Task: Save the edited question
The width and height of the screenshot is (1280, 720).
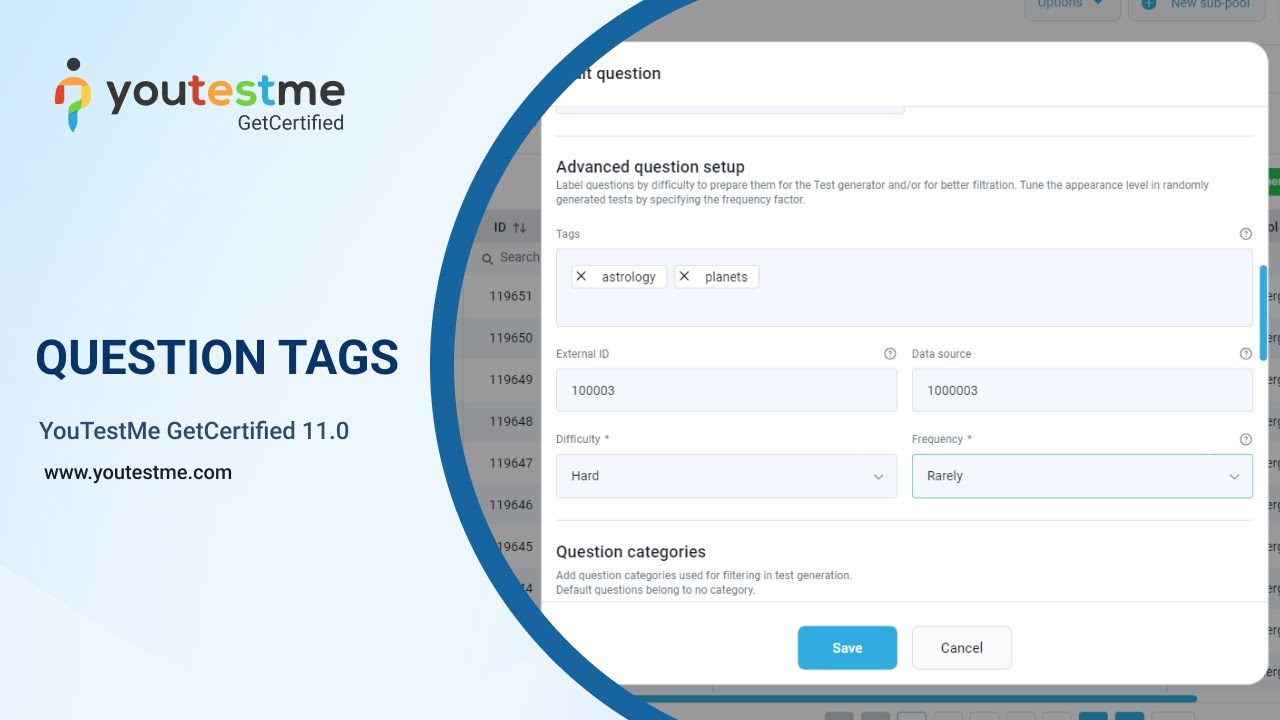Action: (x=847, y=648)
